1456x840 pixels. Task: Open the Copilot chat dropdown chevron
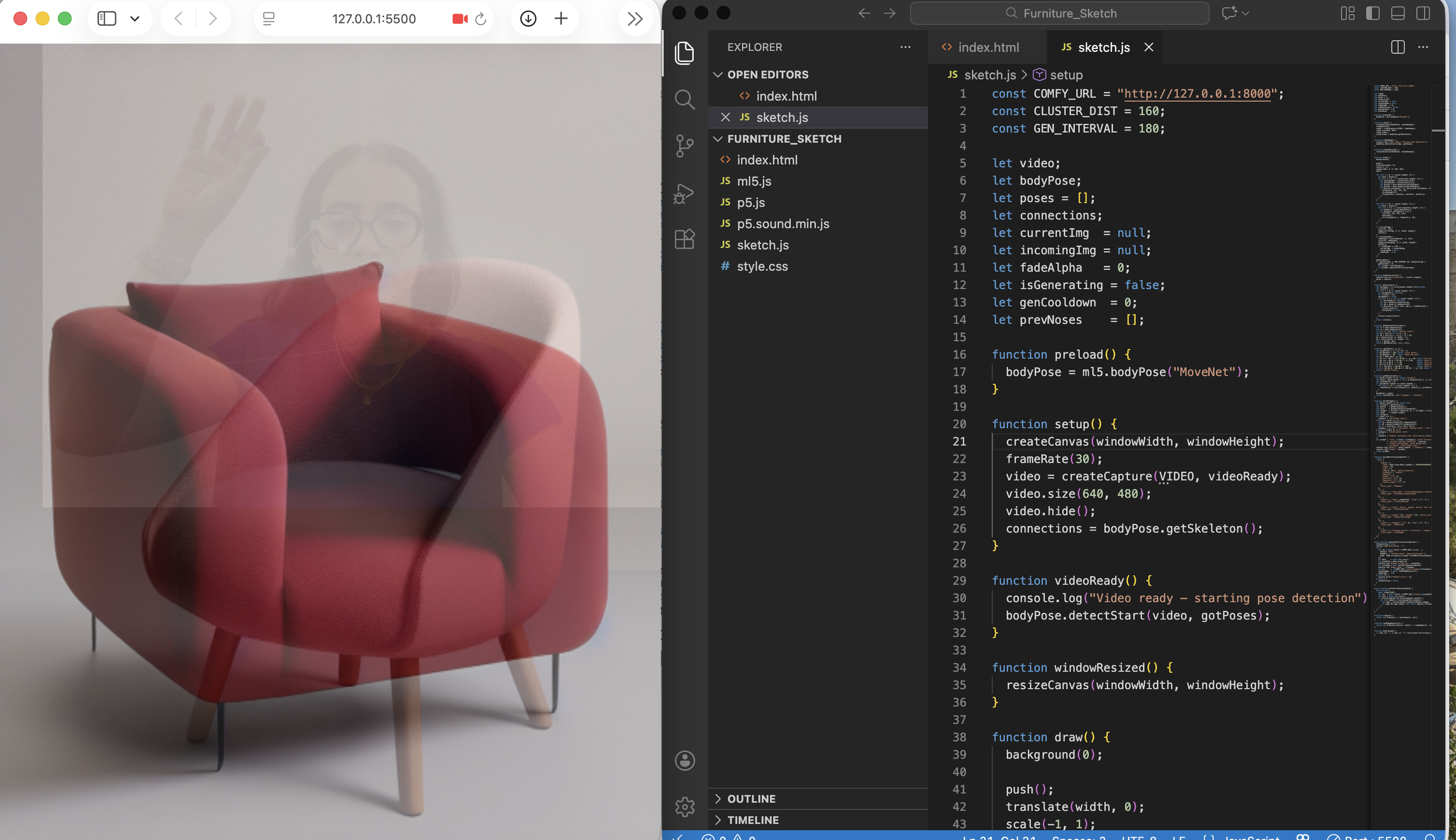tap(1245, 13)
